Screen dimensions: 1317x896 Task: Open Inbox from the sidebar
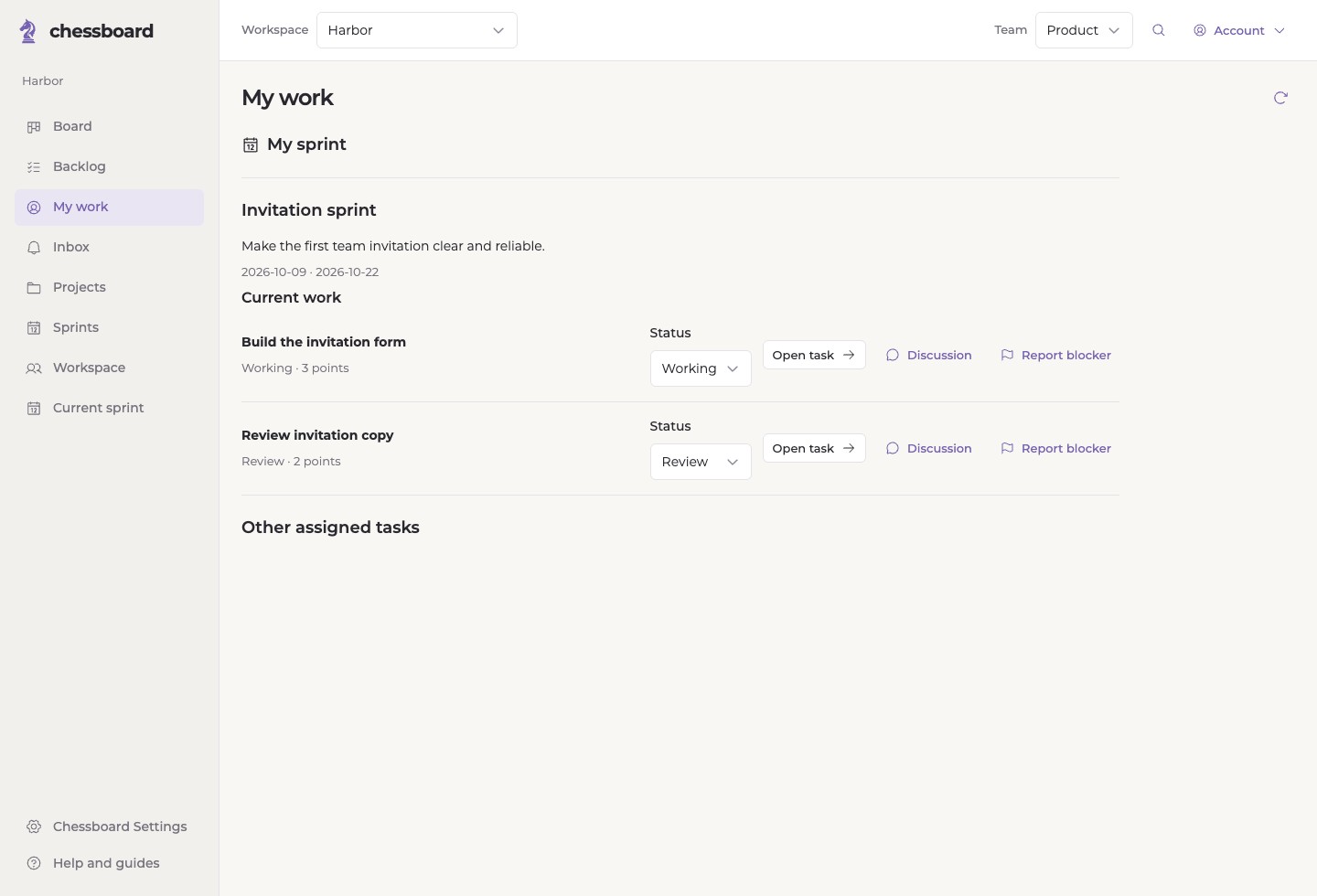pyautogui.click(x=109, y=248)
